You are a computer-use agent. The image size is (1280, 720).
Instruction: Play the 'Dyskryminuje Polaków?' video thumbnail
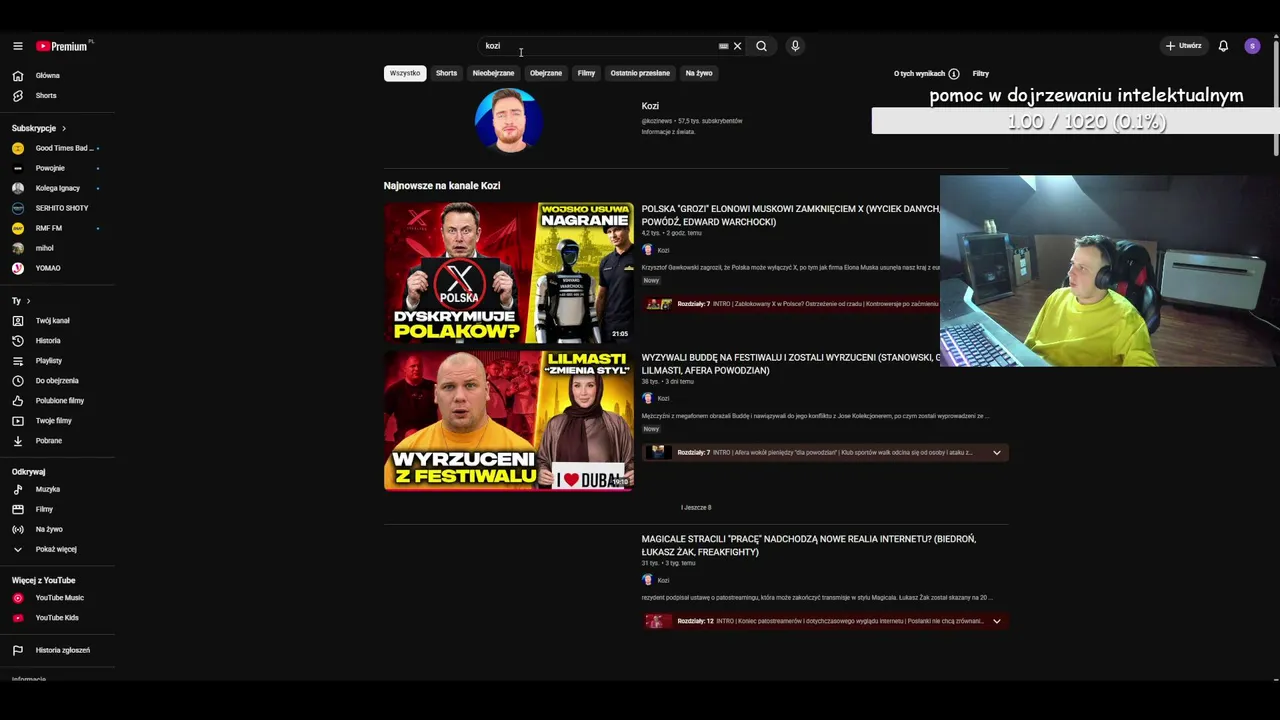coord(509,273)
